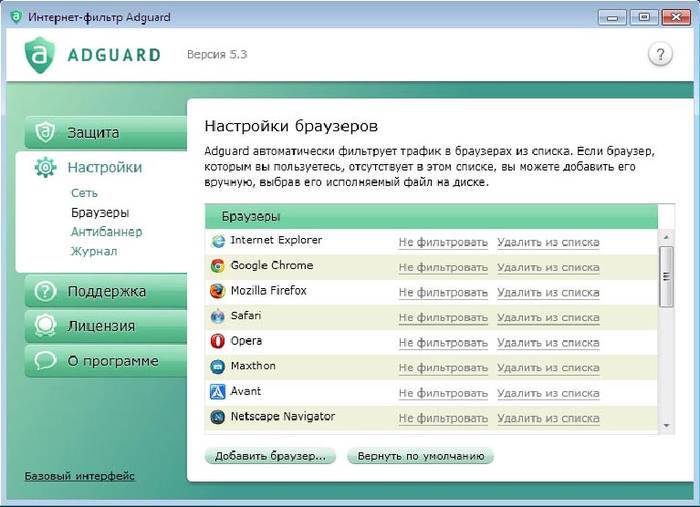The width and height of the screenshot is (700, 507).
Task: Select the Журнал settings subsection
Action: pos(94,251)
